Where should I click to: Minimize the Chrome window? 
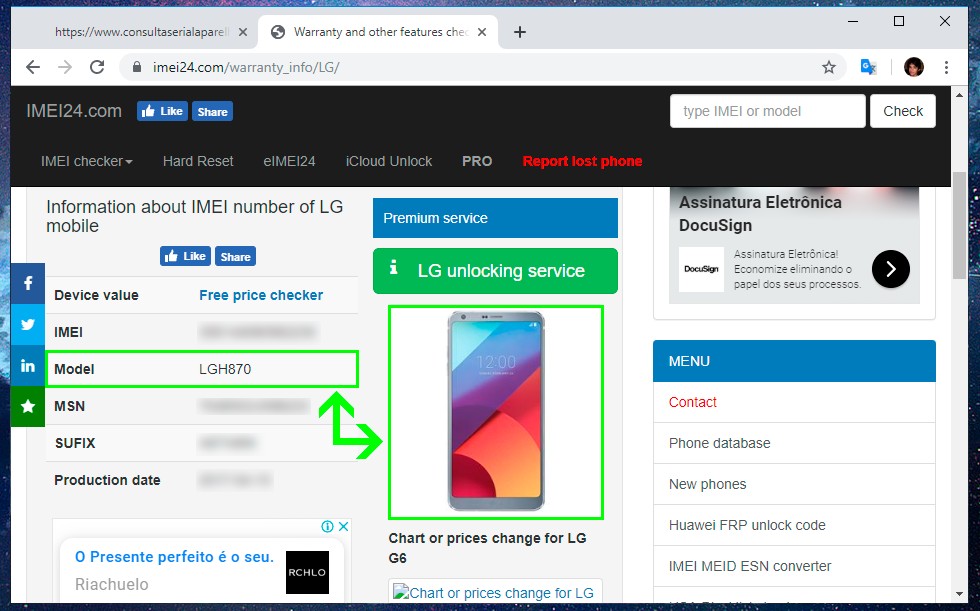point(852,21)
